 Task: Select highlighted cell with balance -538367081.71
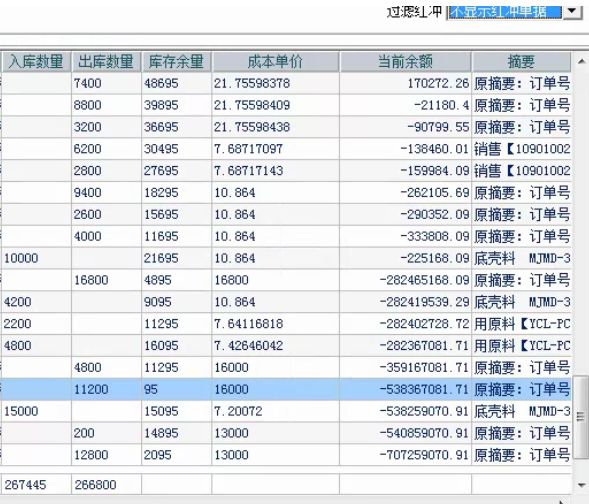pos(405,389)
